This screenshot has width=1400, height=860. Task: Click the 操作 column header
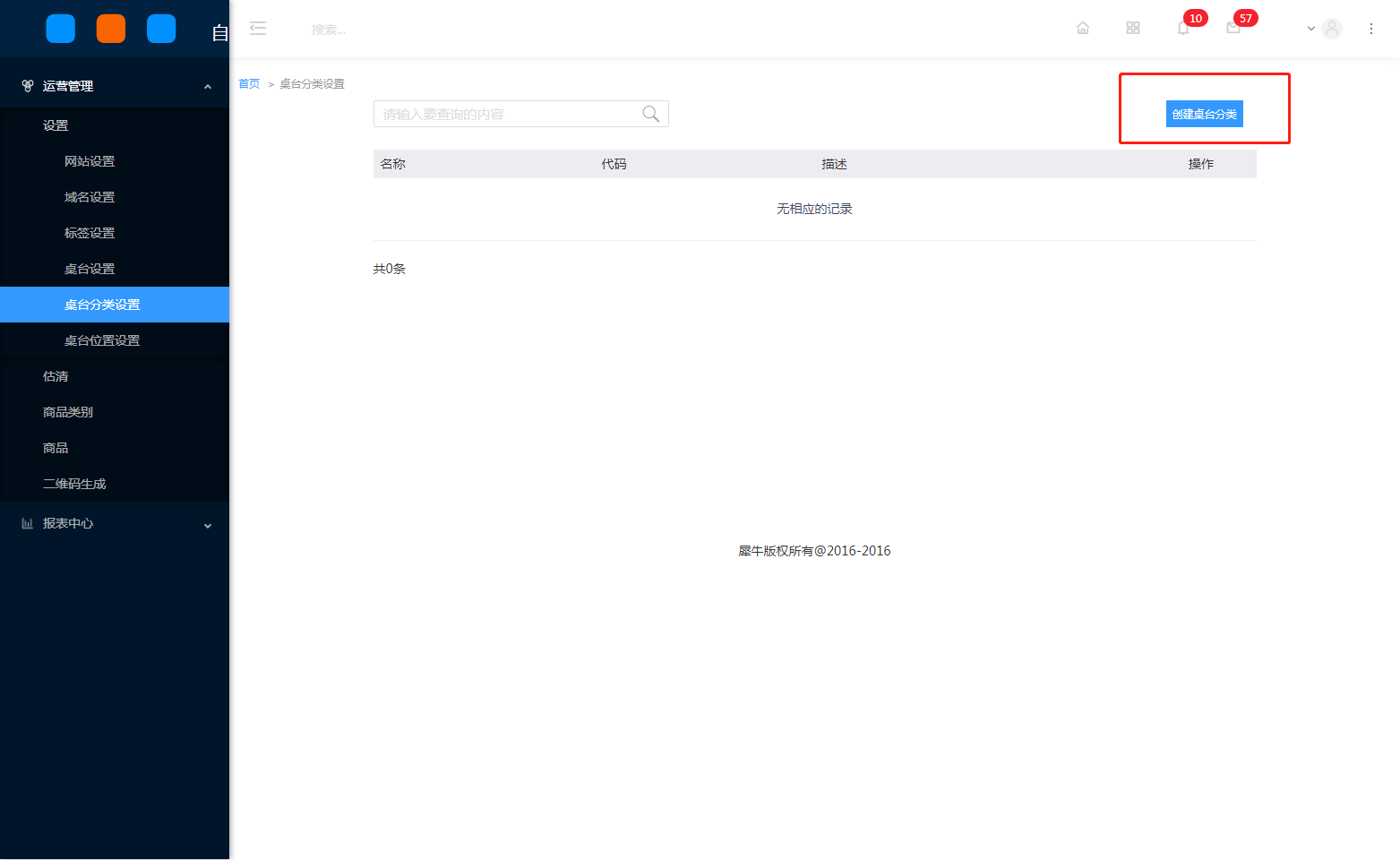(x=1201, y=164)
